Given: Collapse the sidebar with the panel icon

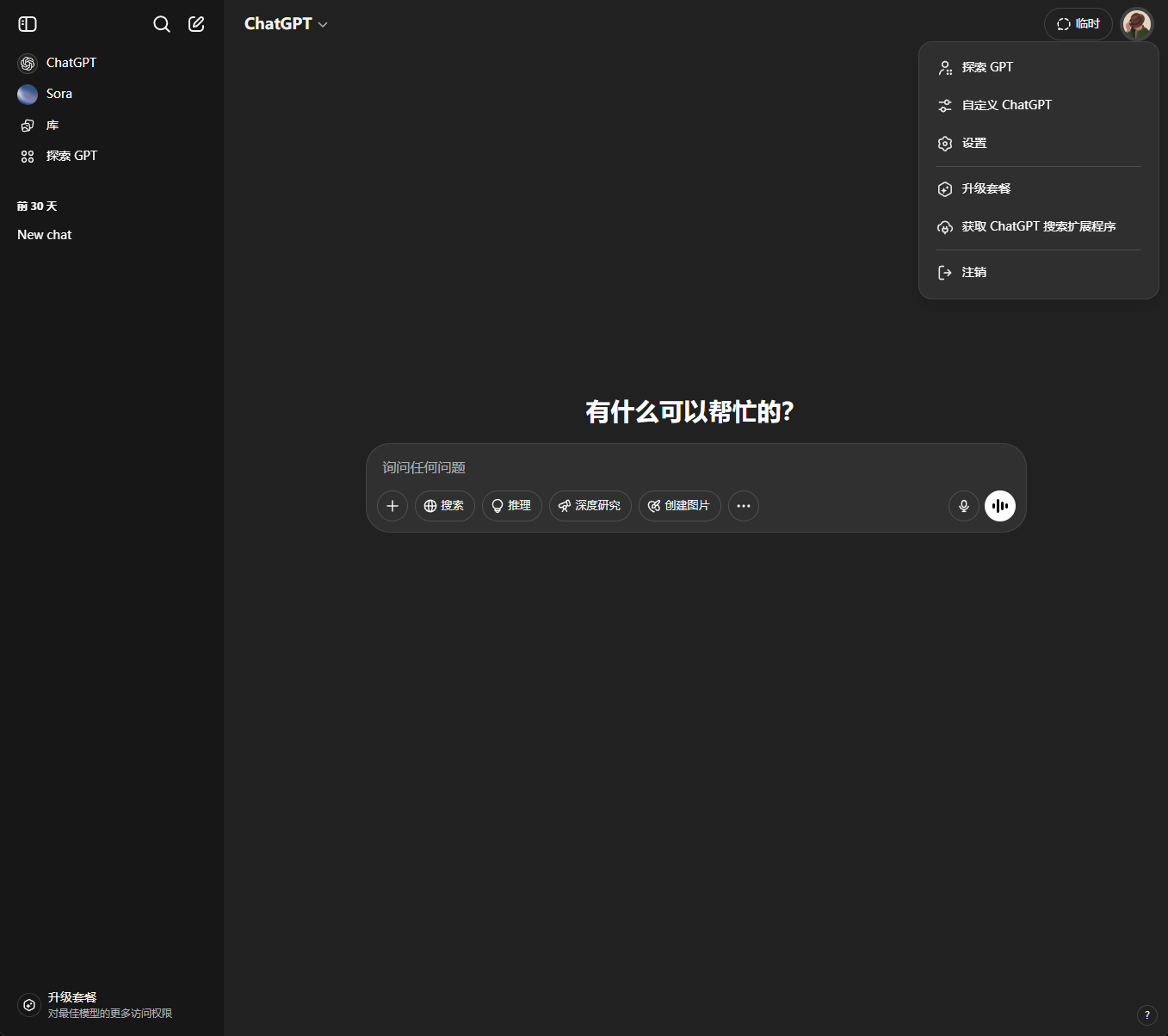Looking at the screenshot, I should tap(28, 24).
